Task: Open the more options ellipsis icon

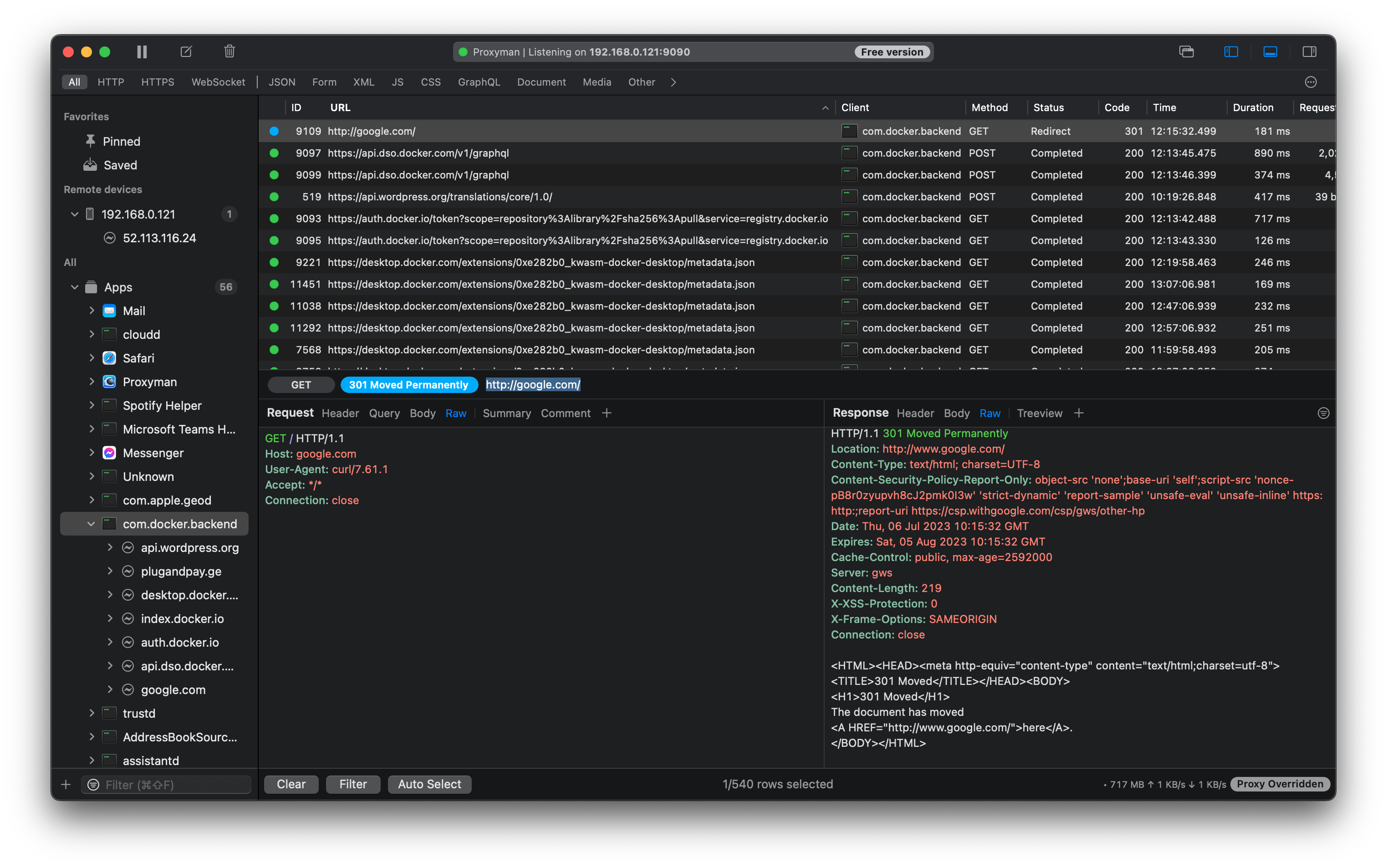Action: [1311, 82]
